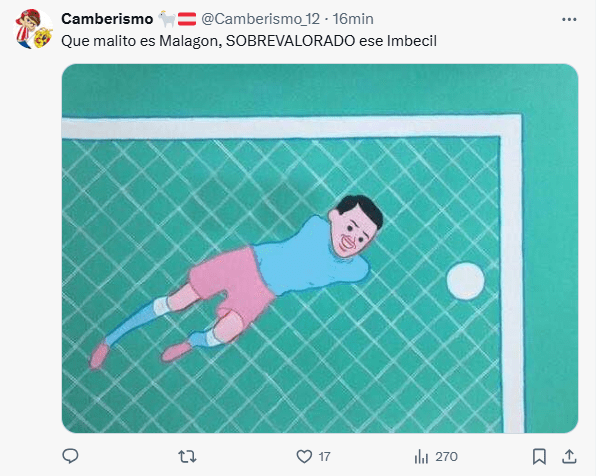Viewport: 606px width, 476px height.
Task: Click the white goalpost corner in image
Action: (x=510, y=127)
